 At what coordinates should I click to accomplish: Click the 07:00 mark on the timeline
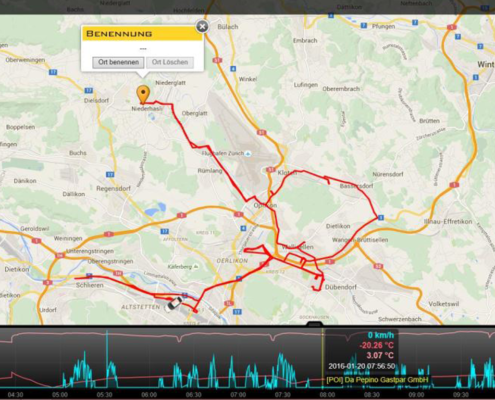[238, 395]
